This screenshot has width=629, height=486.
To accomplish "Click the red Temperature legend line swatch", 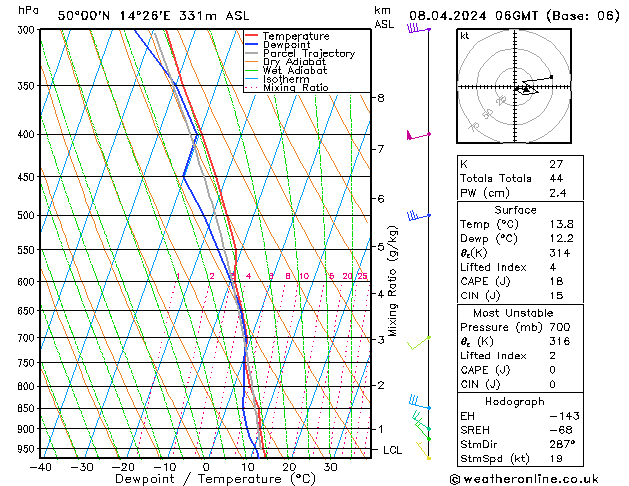I will [x=252, y=36].
